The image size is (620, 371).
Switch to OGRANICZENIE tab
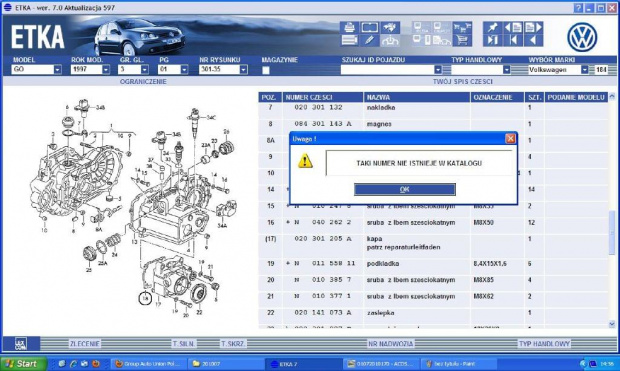click(x=143, y=81)
